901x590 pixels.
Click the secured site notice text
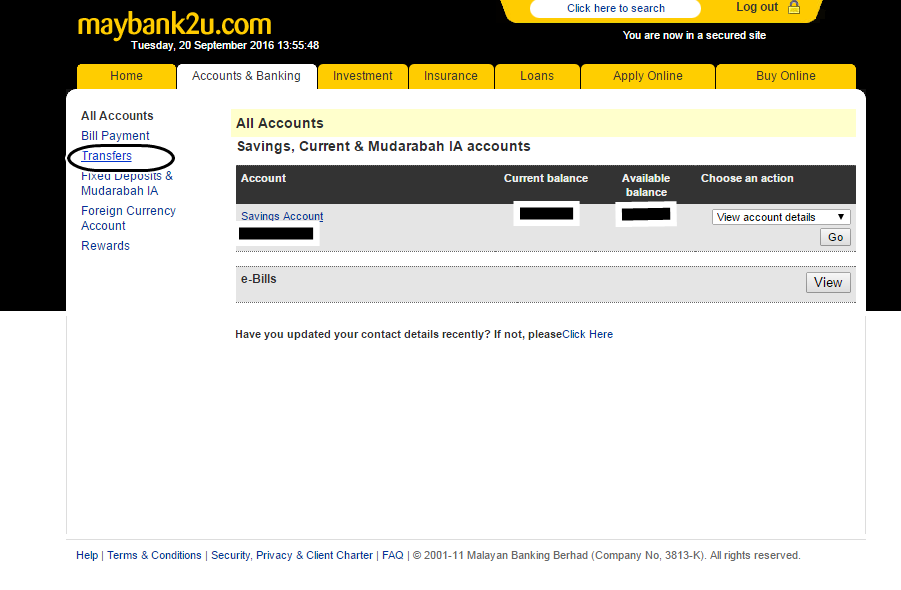point(694,36)
